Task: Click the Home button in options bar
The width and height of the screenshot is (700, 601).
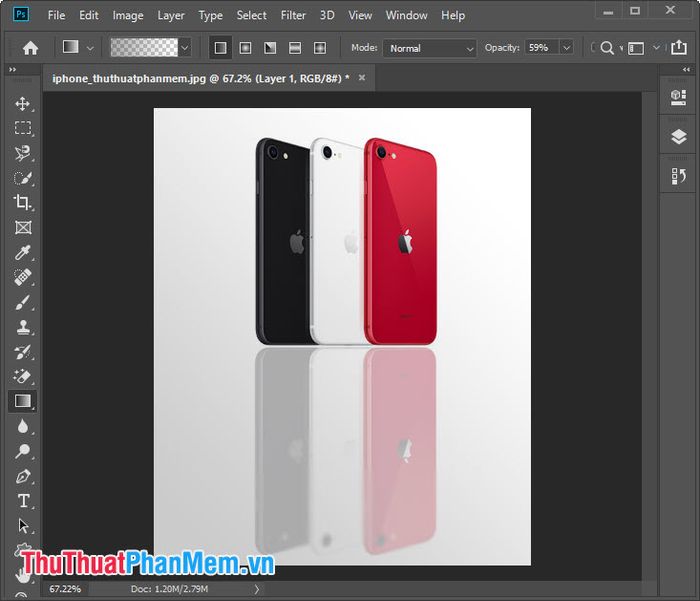Action: point(30,48)
